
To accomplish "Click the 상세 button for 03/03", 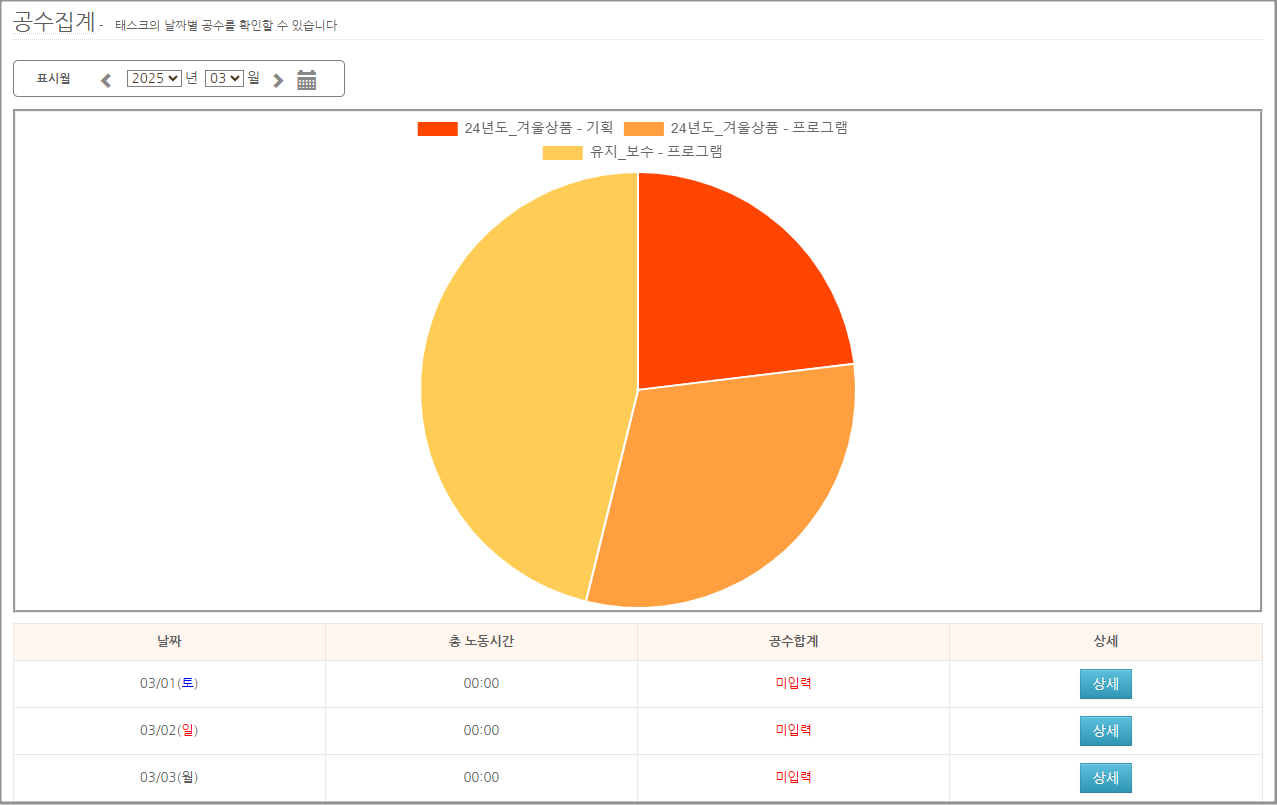I will click(1105, 777).
